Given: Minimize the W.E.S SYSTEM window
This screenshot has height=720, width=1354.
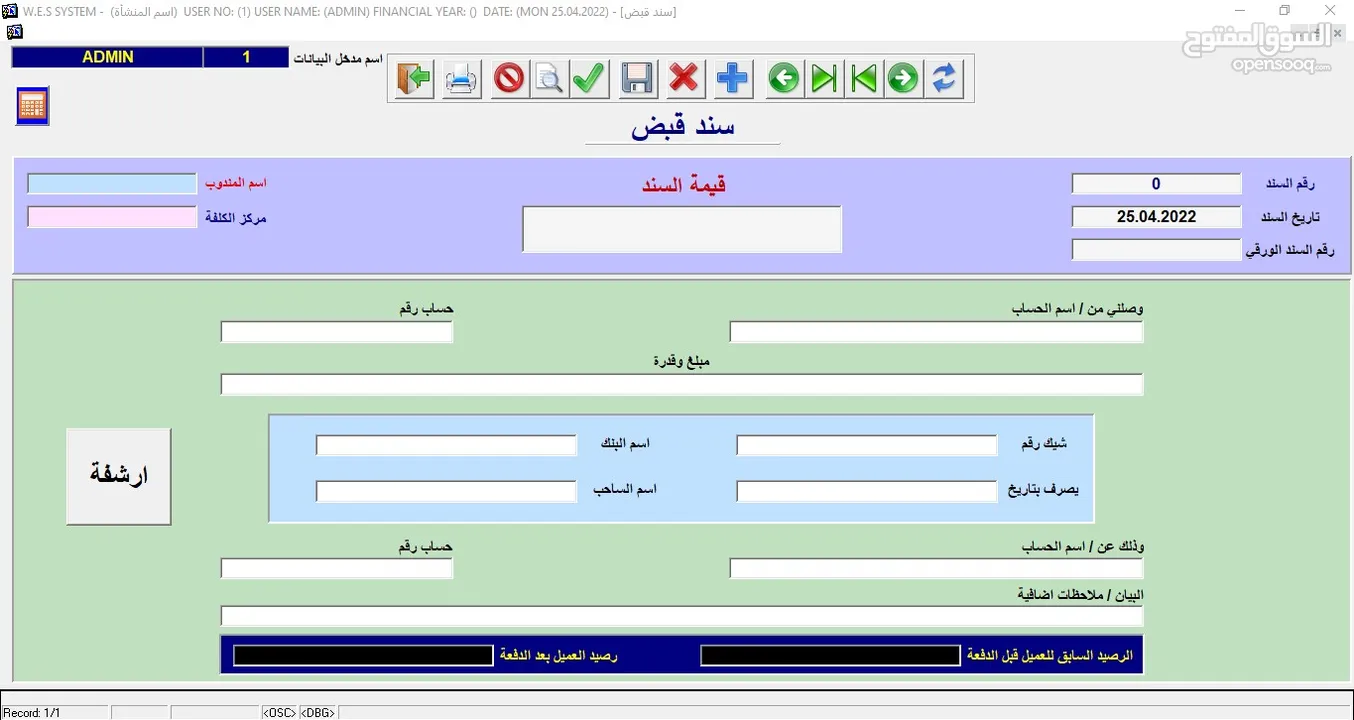Looking at the screenshot, I should (x=1240, y=11).
